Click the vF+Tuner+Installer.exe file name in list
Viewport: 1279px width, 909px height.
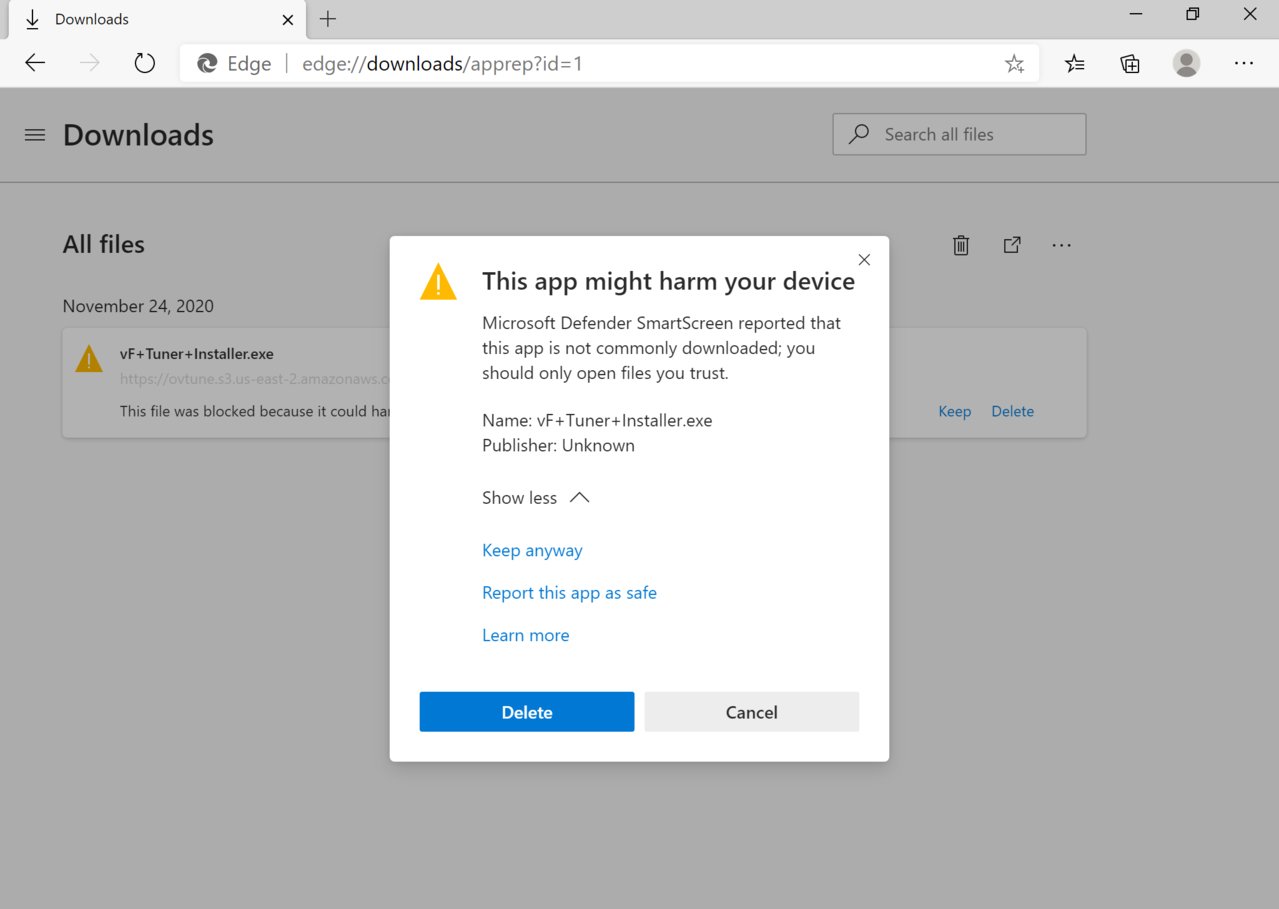point(196,354)
